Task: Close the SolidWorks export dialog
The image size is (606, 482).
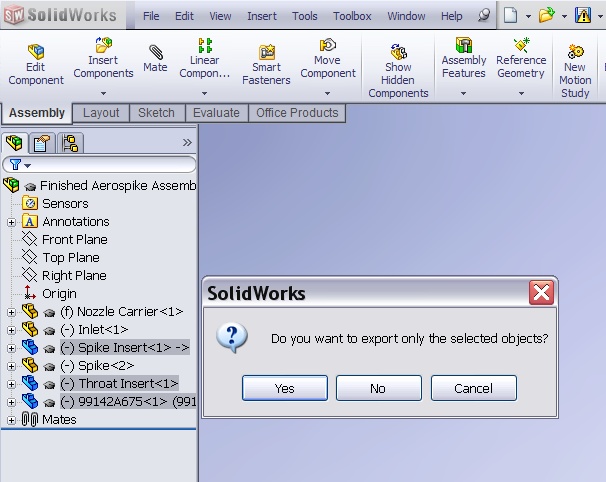Action: click(541, 293)
